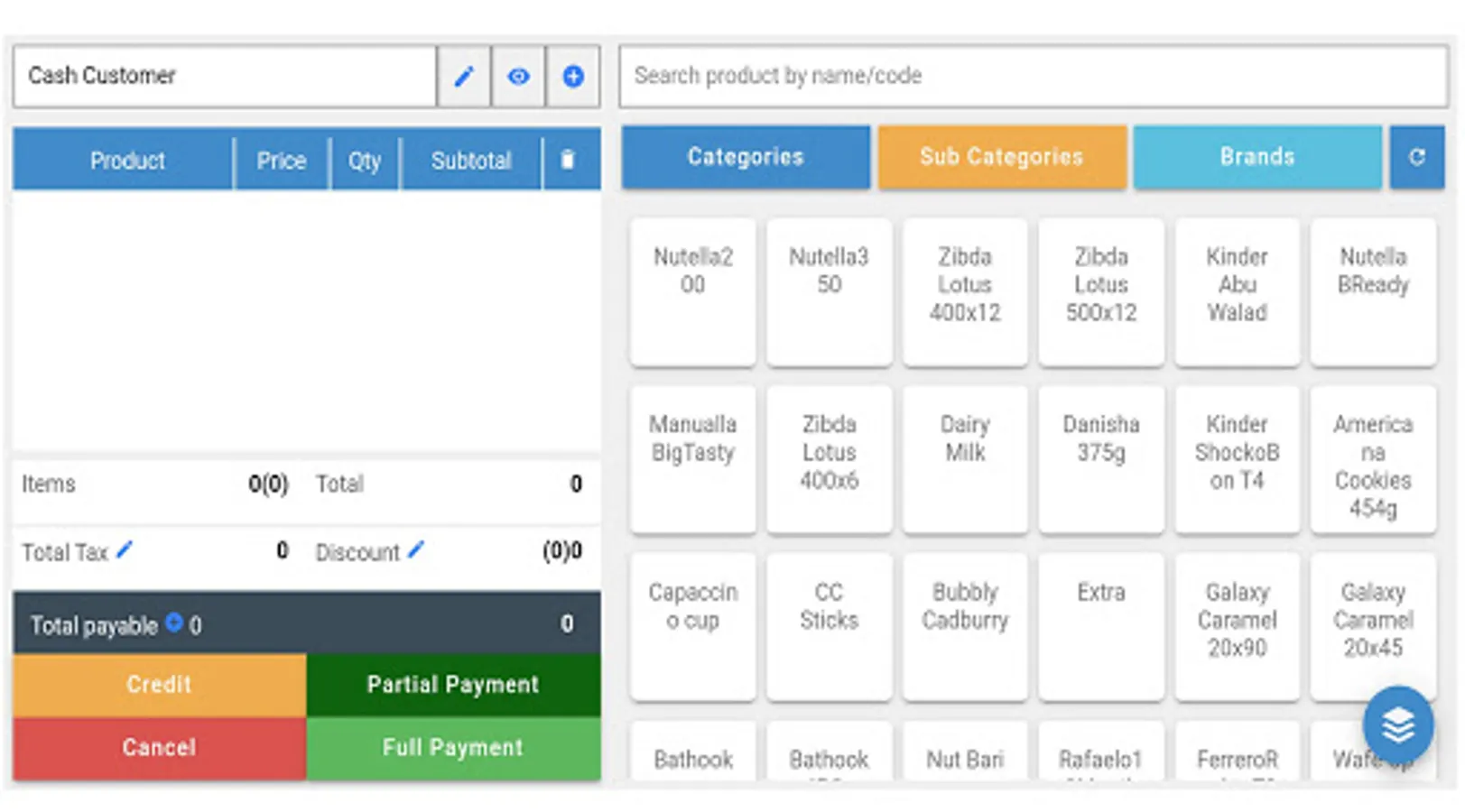Edit Discount with pencil icon

416,549
